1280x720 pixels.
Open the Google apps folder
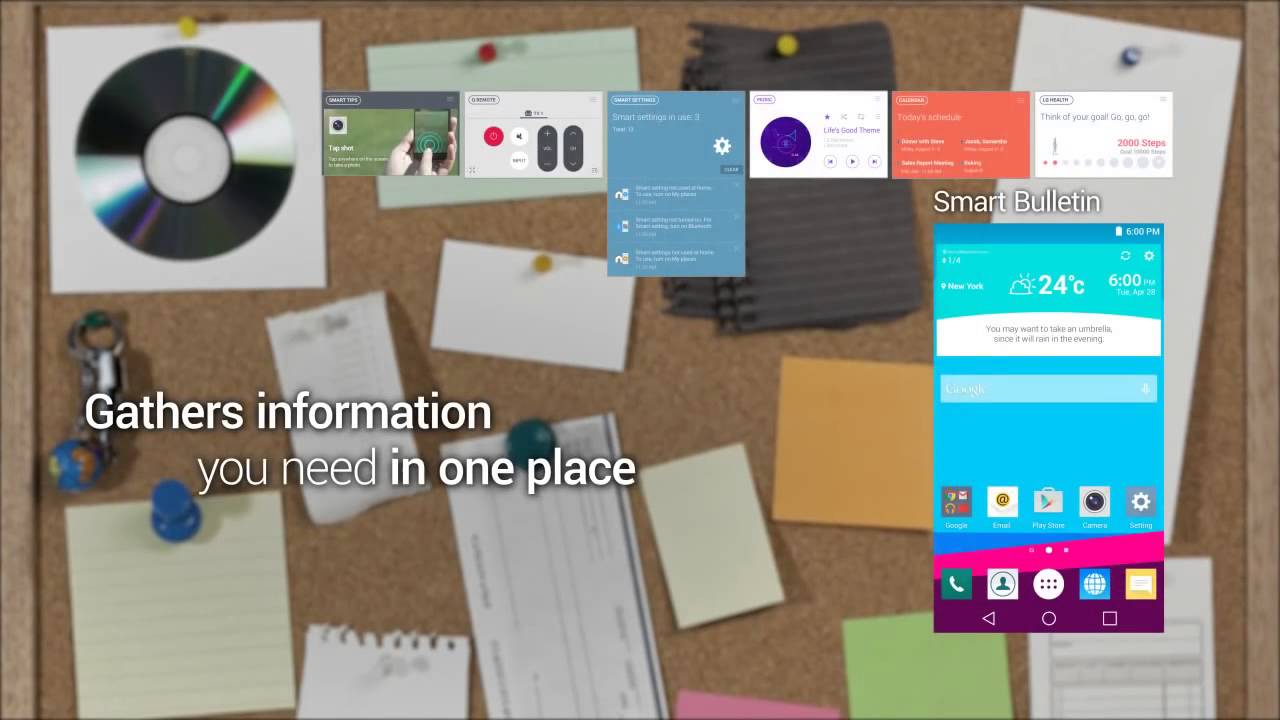956,502
